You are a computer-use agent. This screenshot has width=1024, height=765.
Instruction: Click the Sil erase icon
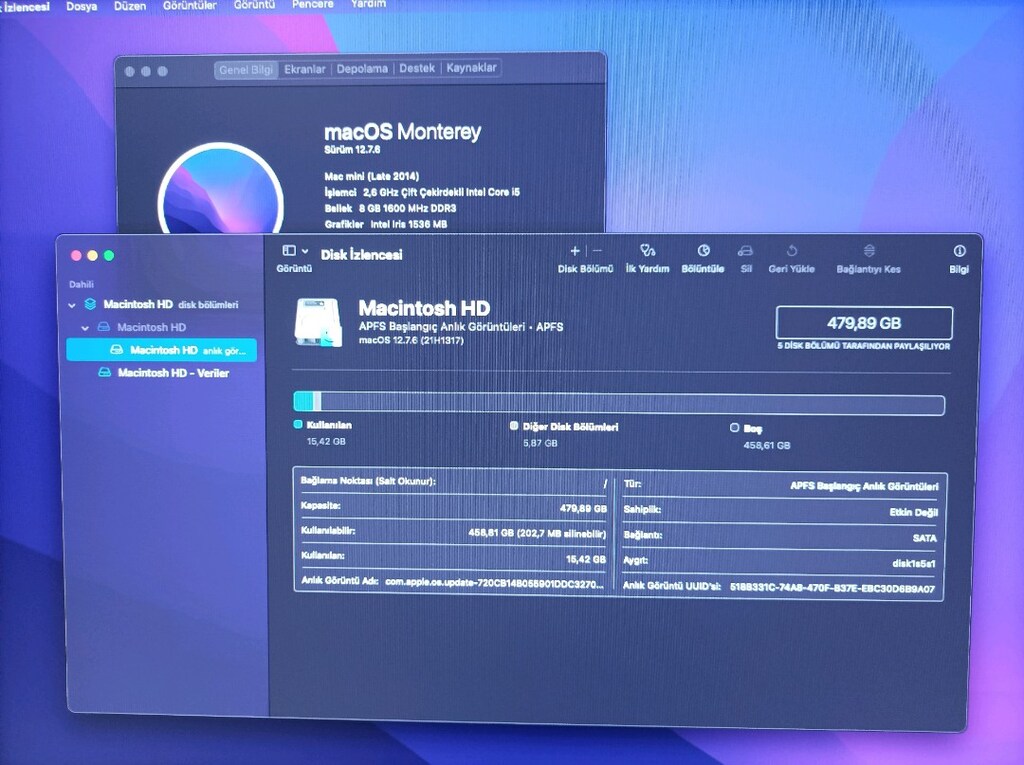coord(745,252)
